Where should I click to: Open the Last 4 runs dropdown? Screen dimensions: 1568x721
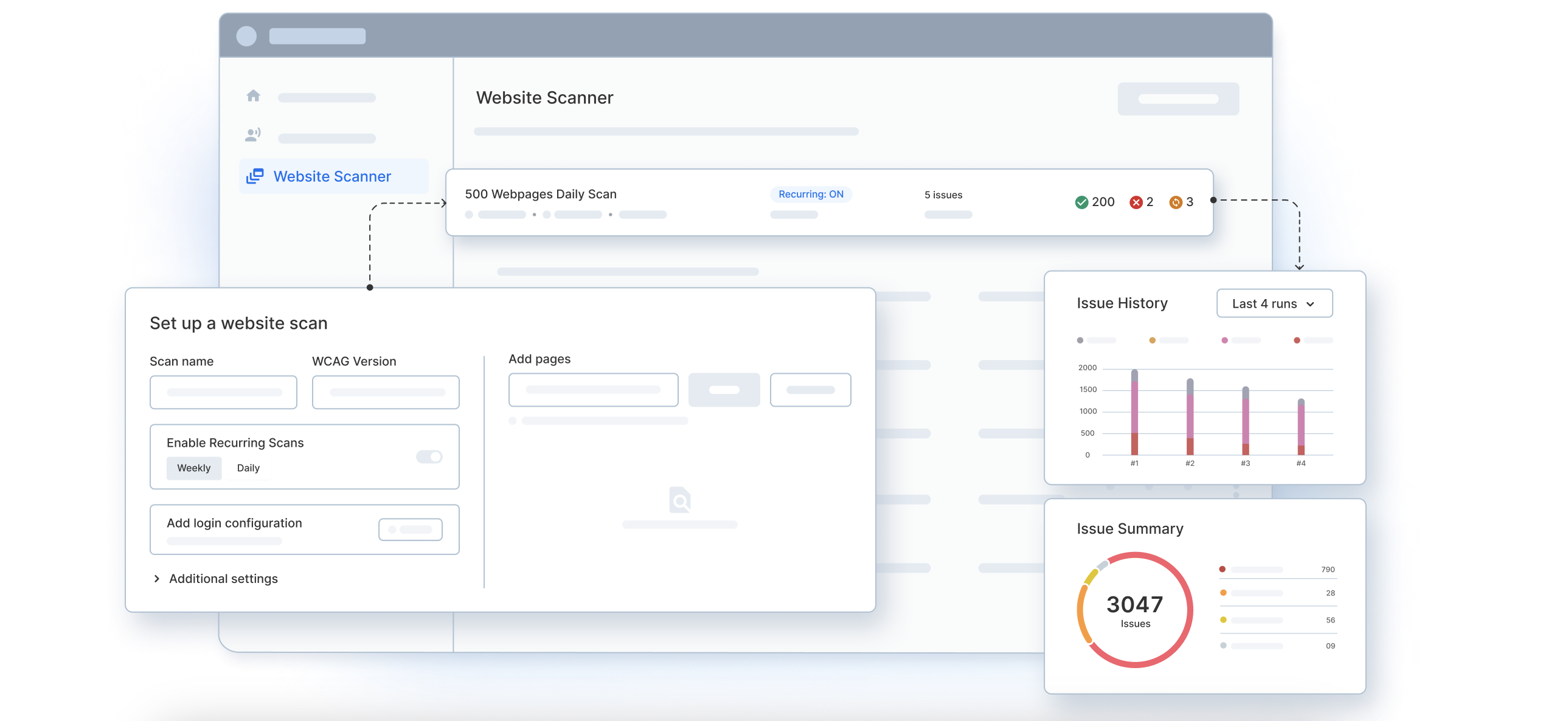pyautogui.click(x=1274, y=303)
